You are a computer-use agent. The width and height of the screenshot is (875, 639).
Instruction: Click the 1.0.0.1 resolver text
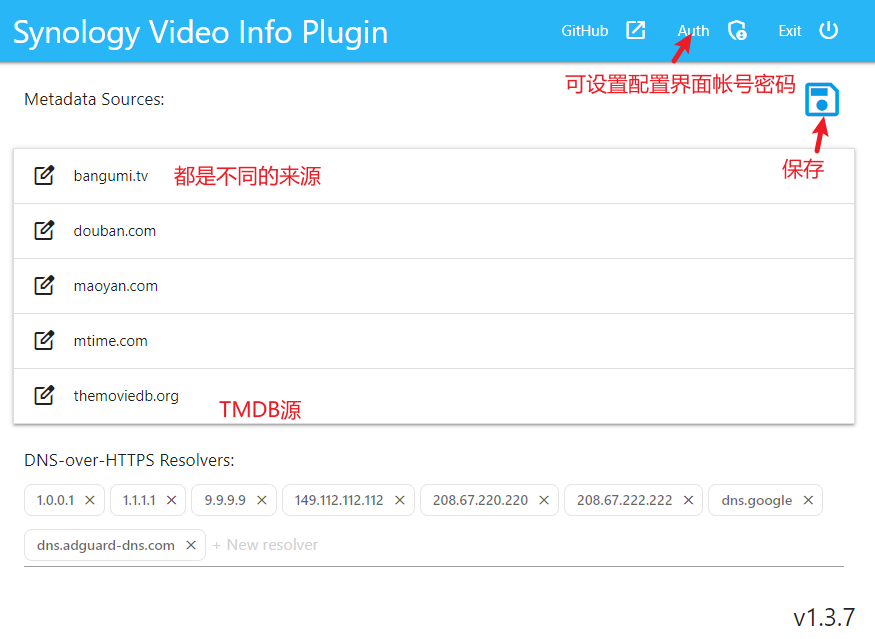pos(55,500)
